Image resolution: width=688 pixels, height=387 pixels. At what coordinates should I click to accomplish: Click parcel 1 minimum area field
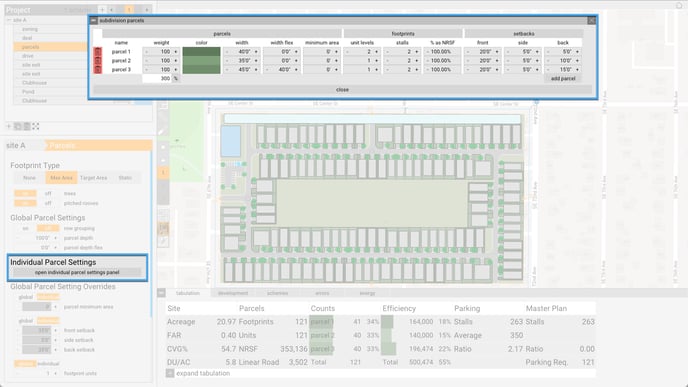[322, 52]
